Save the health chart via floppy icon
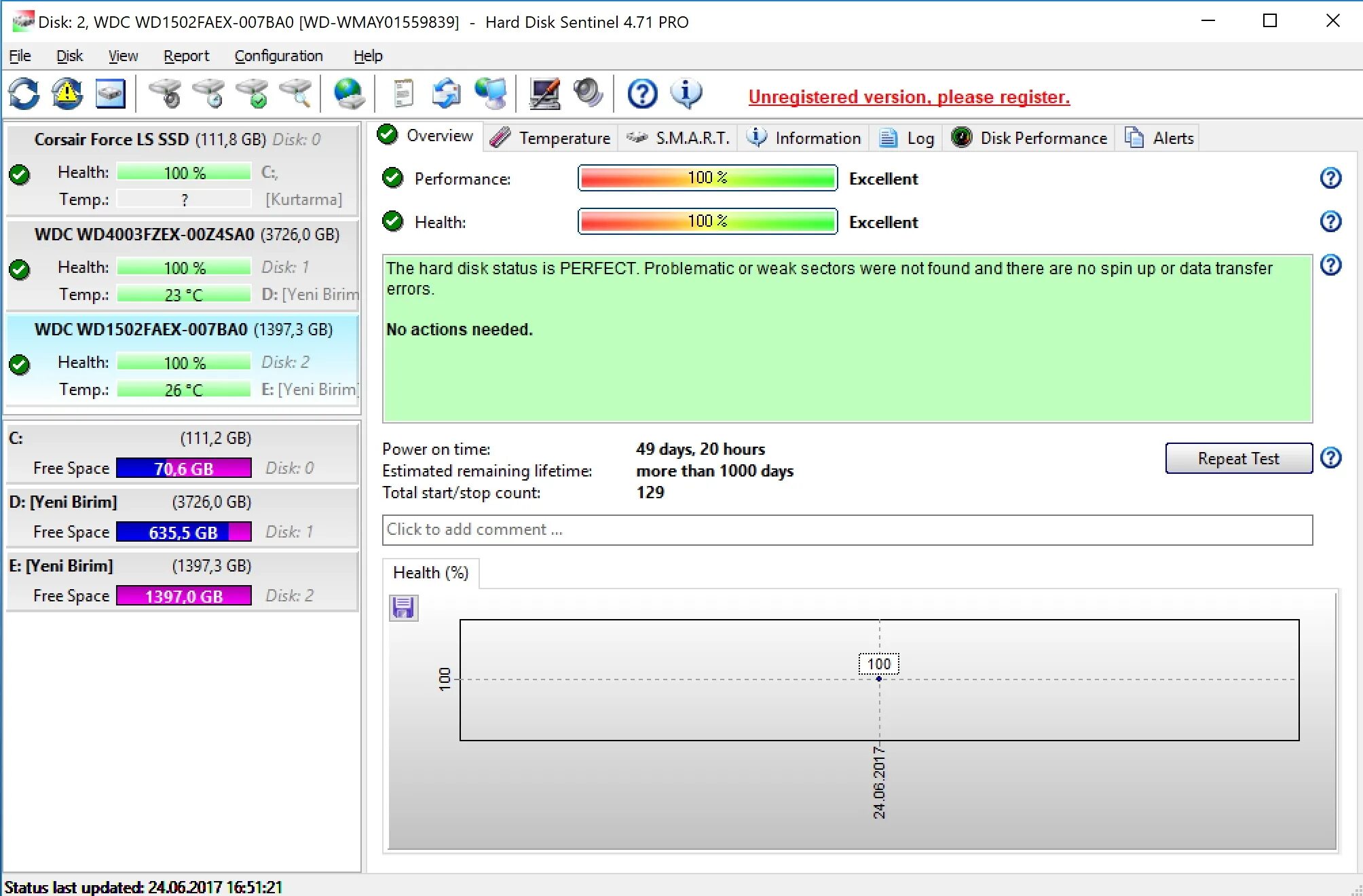This screenshot has height=896, width=1363. coord(403,608)
